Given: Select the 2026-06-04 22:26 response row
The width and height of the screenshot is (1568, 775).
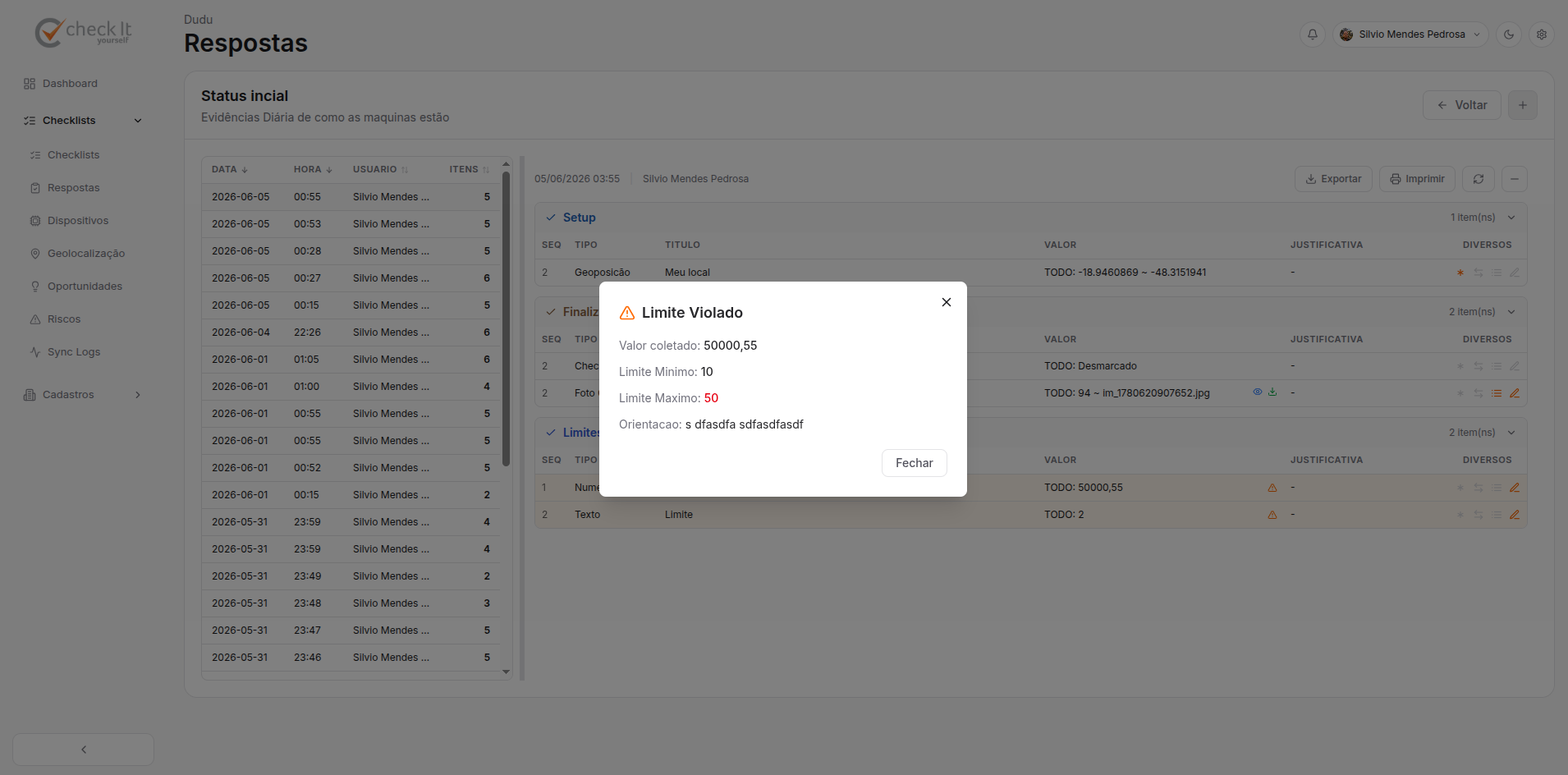Looking at the screenshot, I should [x=351, y=332].
